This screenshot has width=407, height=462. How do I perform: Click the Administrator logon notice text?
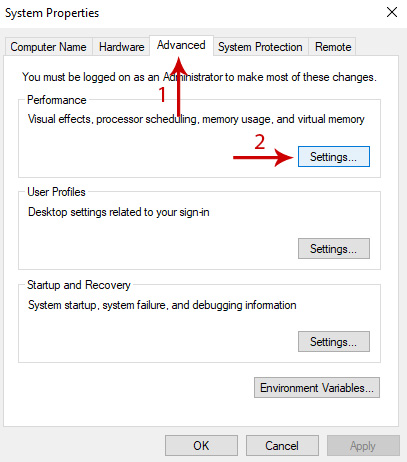[x=199, y=77]
